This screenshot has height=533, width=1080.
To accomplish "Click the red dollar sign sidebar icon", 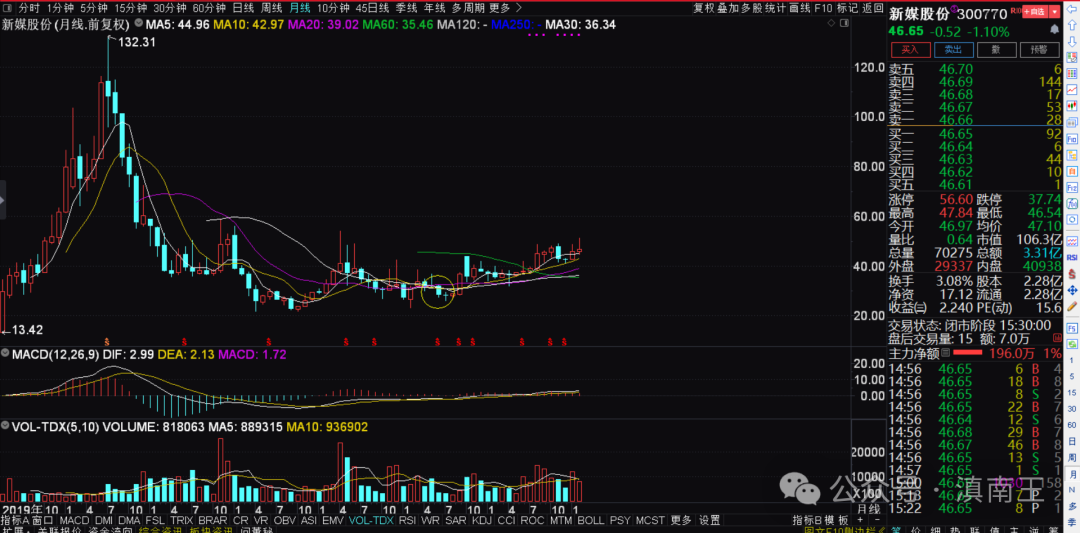I will click(x=1070, y=273).
